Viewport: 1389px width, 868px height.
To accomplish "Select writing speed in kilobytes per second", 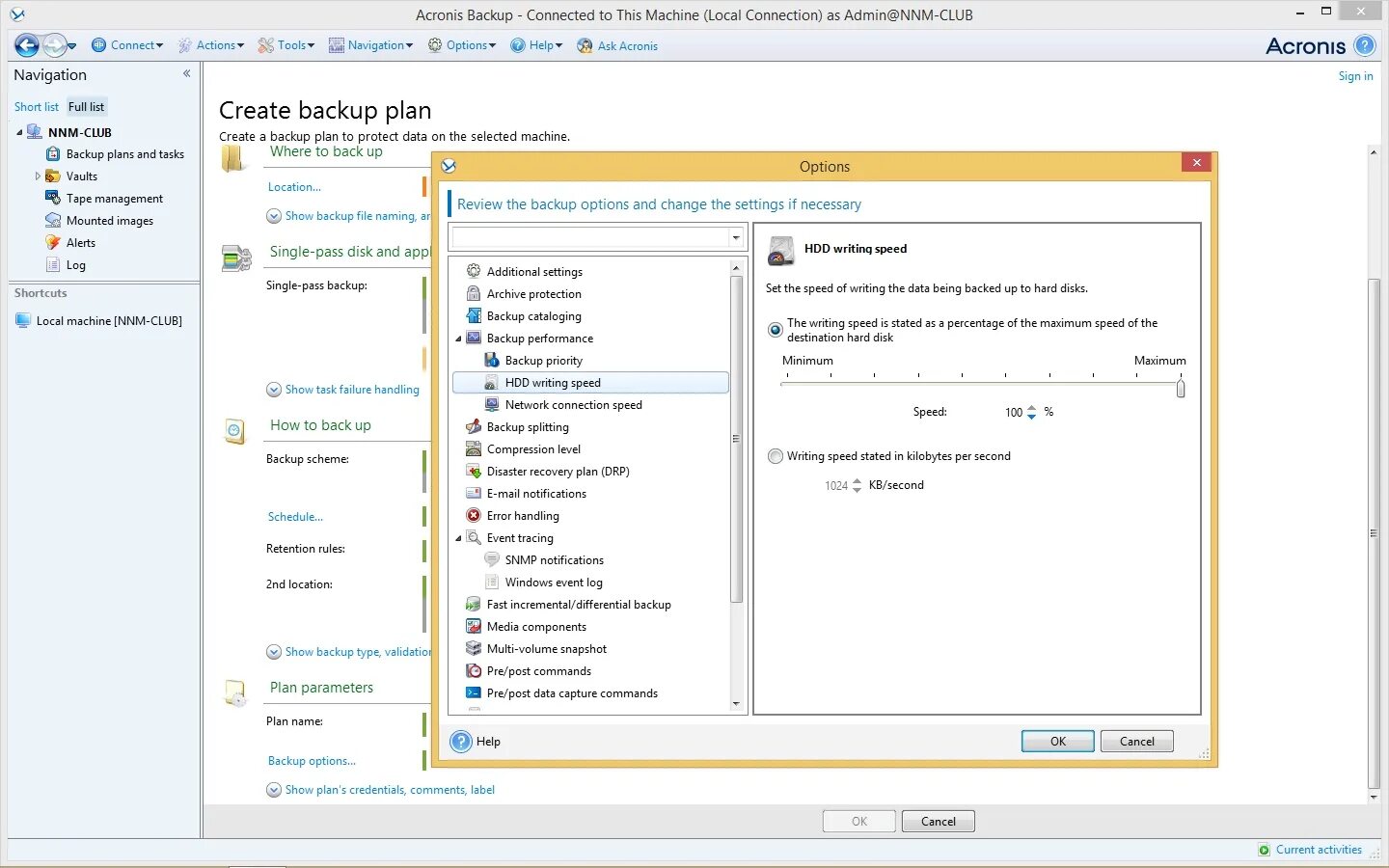I will [x=776, y=456].
